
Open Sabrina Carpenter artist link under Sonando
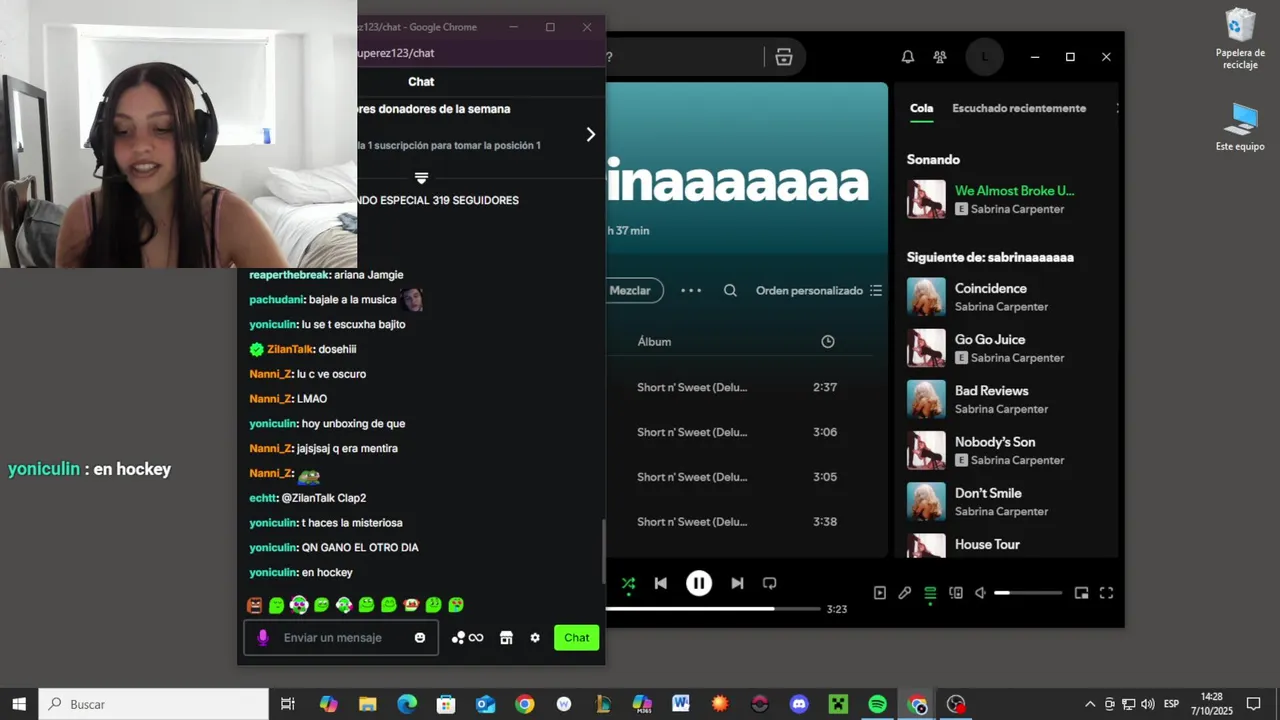click(x=1017, y=209)
